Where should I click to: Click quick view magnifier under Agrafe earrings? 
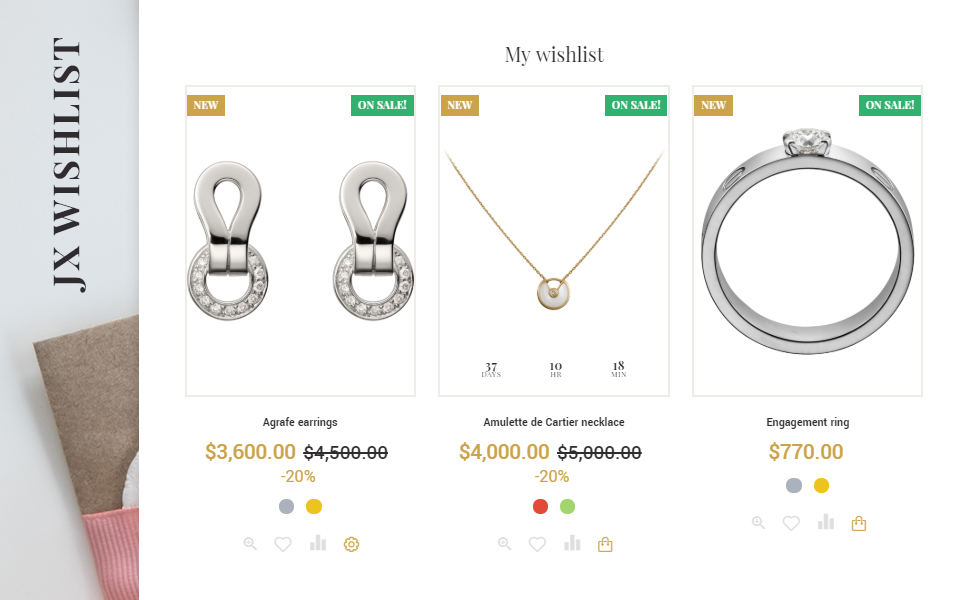250,543
